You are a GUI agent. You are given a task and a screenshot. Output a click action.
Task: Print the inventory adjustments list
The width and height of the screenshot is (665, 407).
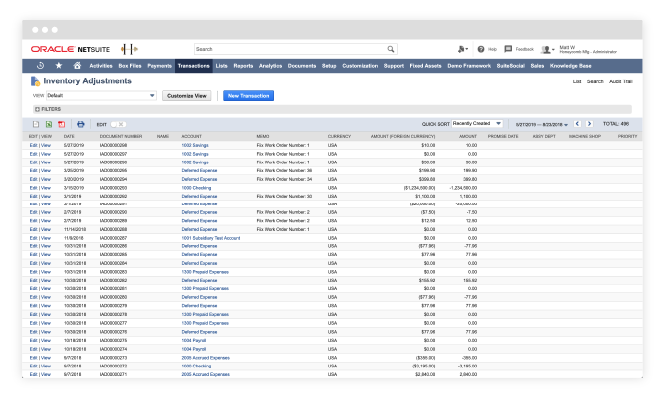(x=81, y=124)
